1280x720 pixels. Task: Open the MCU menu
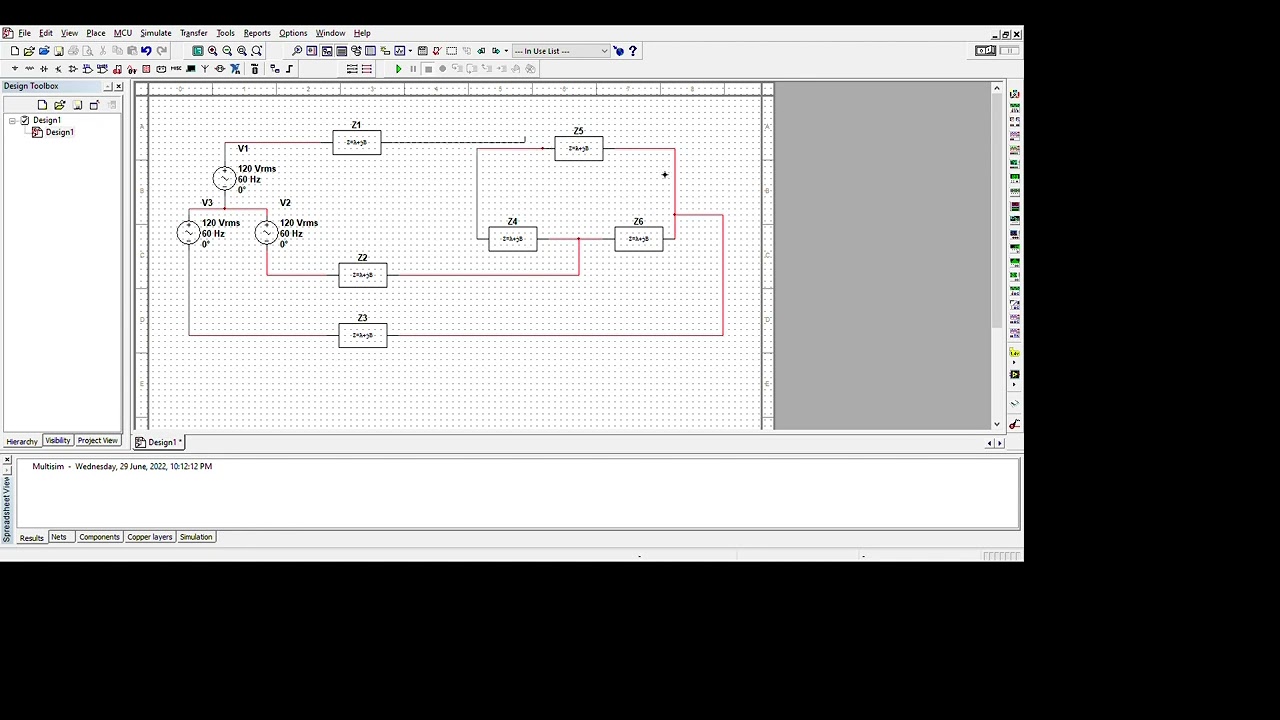pyautogui.click(x=122, y=33)
